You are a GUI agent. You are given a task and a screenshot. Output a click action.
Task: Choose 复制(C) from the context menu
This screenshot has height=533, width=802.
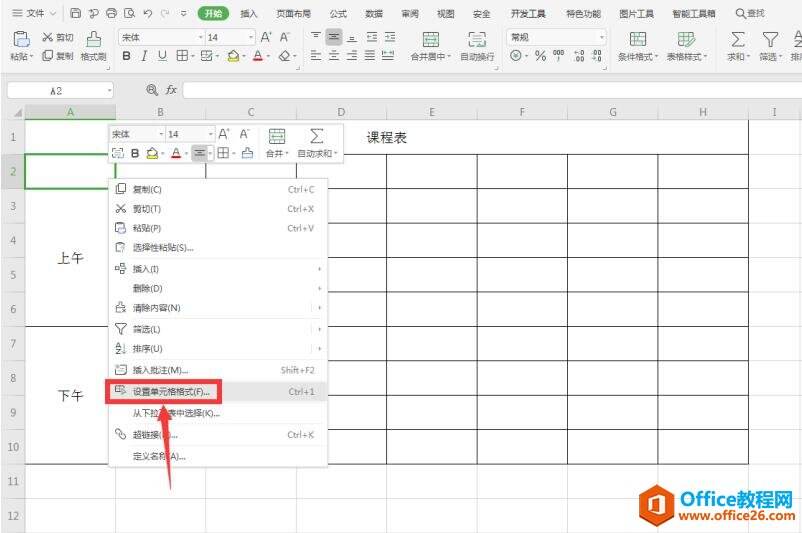pos(147,189)
